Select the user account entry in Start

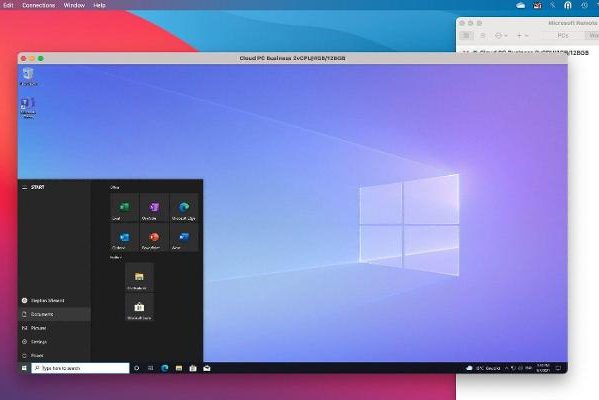[x=54, y=301]
